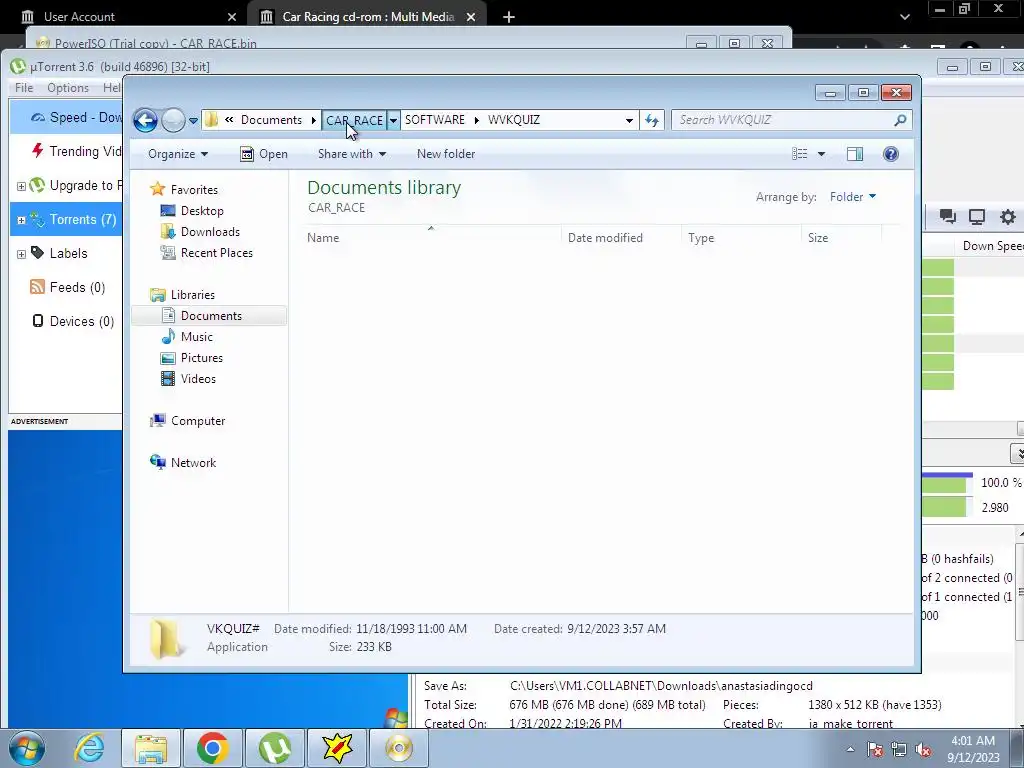The width and height of the screenshot is (1024, 768).
Task: Change view with the view icon button
Action: pos(800,154)
